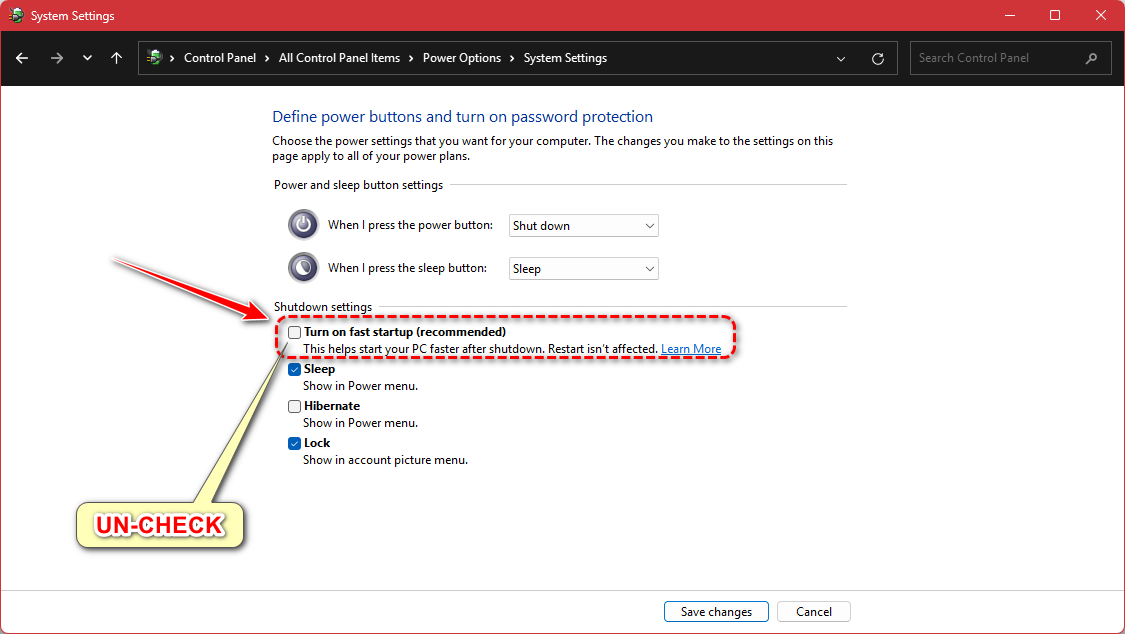Click the Forward navigation arrow

click(x=57, y=58)
